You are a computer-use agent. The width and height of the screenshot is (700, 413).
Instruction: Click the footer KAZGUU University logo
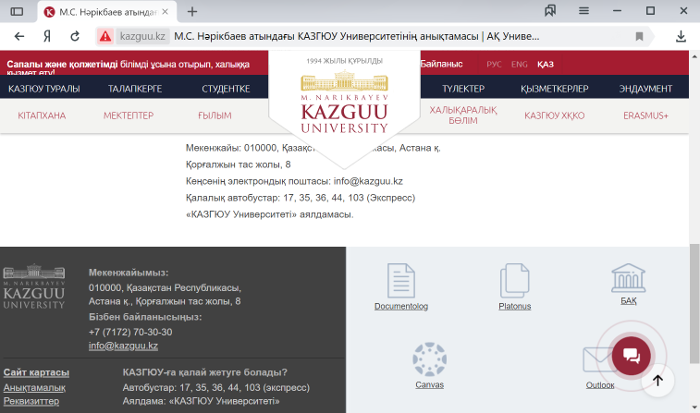click(34, 286)
